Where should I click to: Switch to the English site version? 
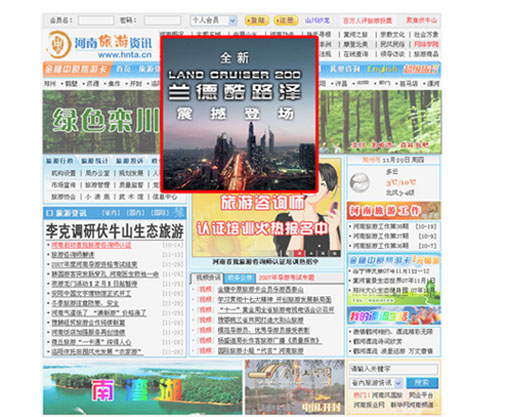(382, 69)
